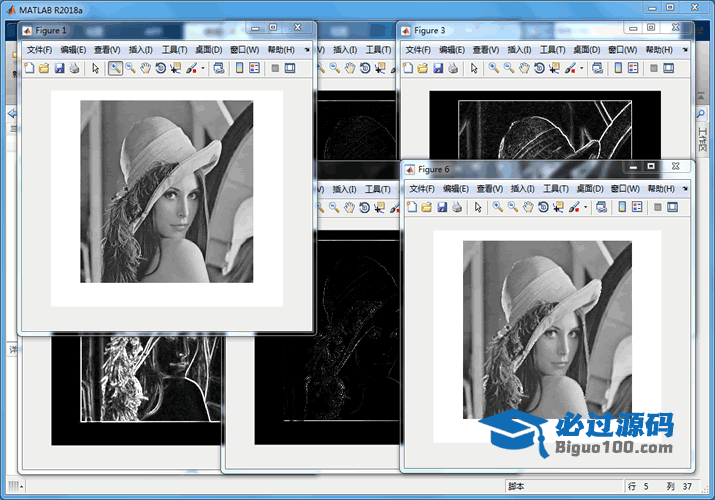The width and height of the screenshot is (715, 500).
Task: Toggle Zoom In tool in Figure 3
Action: pyautogui.click(x=494, y=68)
